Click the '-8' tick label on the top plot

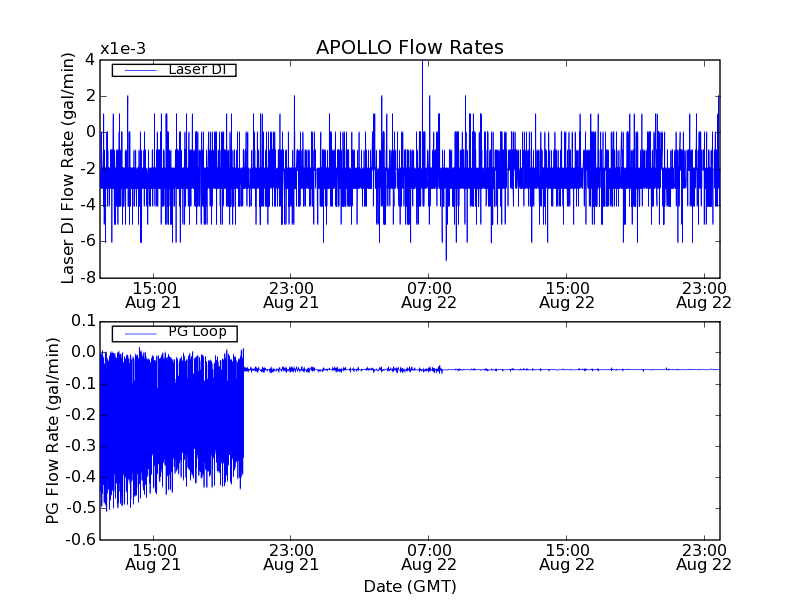pos(86,278)
